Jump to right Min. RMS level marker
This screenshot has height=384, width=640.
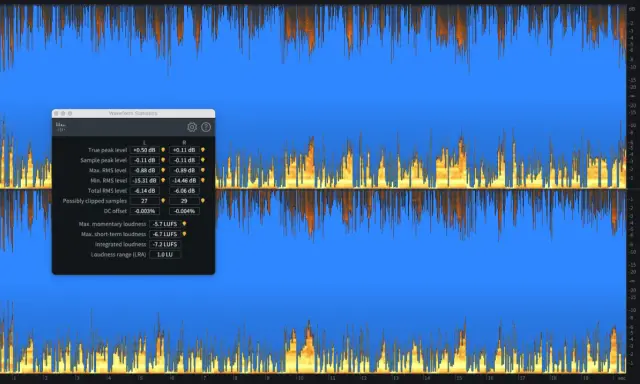[202, 180]
